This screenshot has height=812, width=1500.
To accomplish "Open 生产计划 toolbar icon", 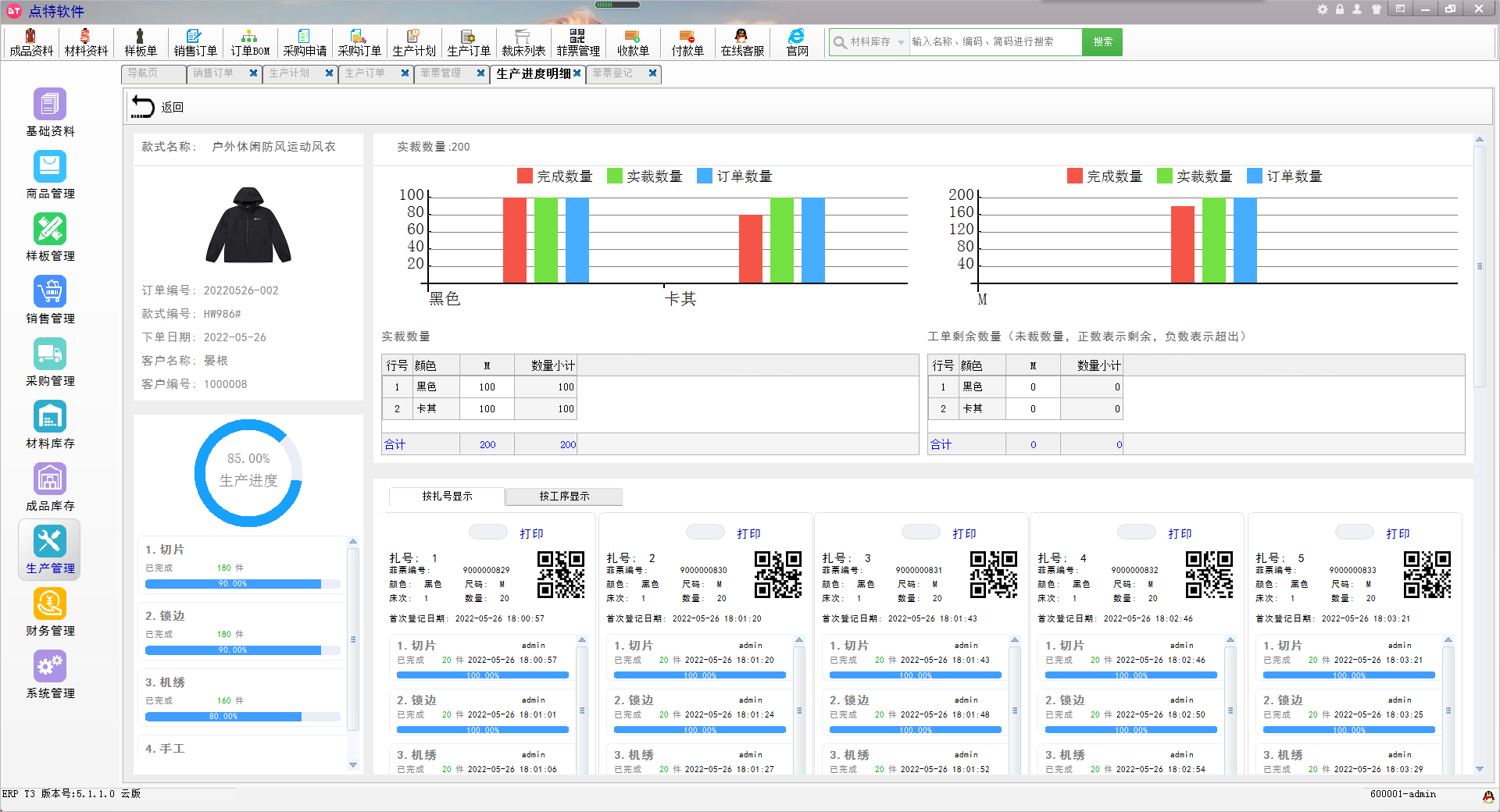I will [x=414, y=42].
